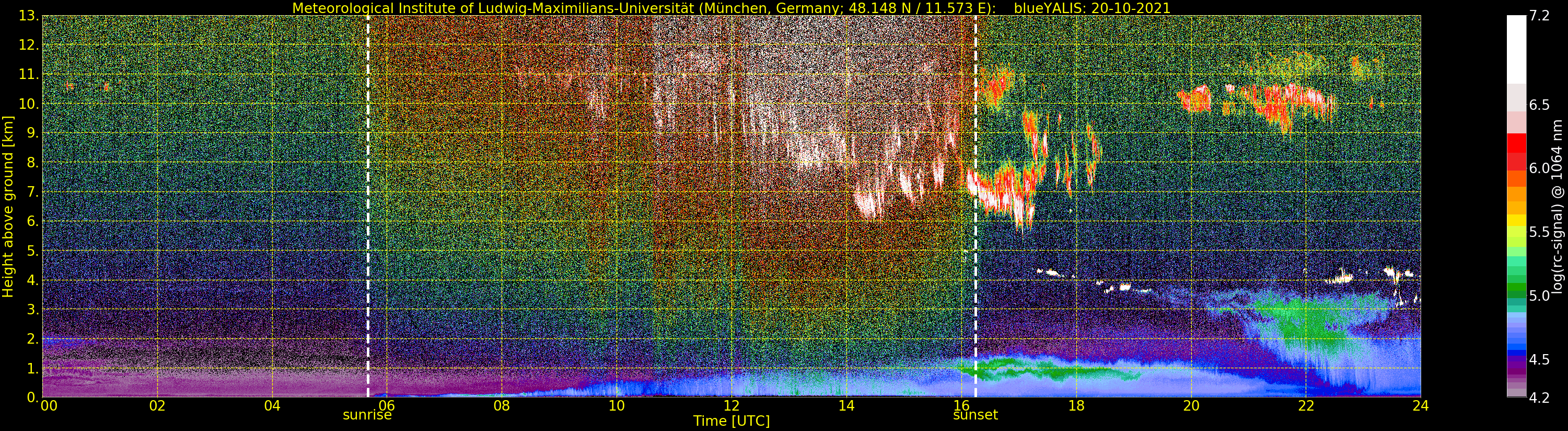Click the colorbar value '4.5'

tap(1538, 360)
